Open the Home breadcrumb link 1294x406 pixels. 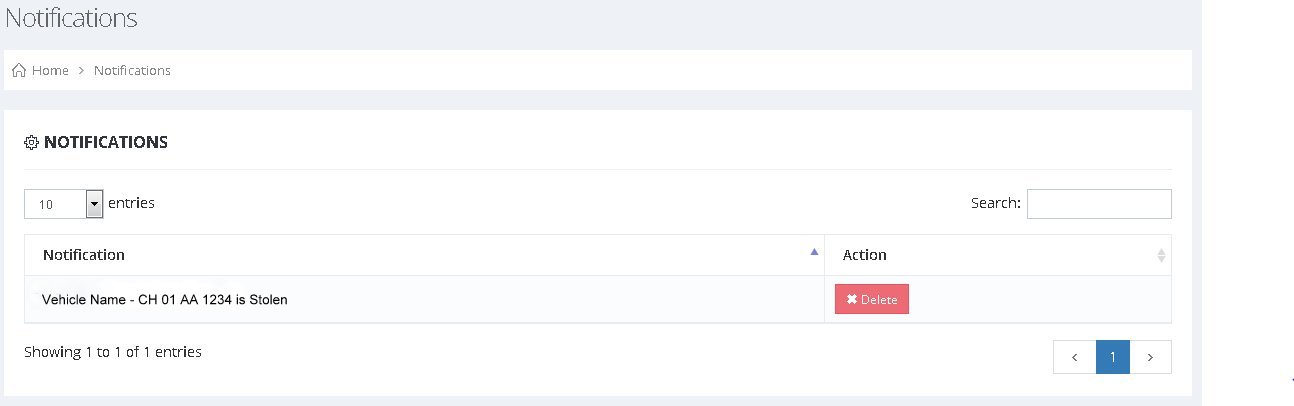(x=50, y=71)
